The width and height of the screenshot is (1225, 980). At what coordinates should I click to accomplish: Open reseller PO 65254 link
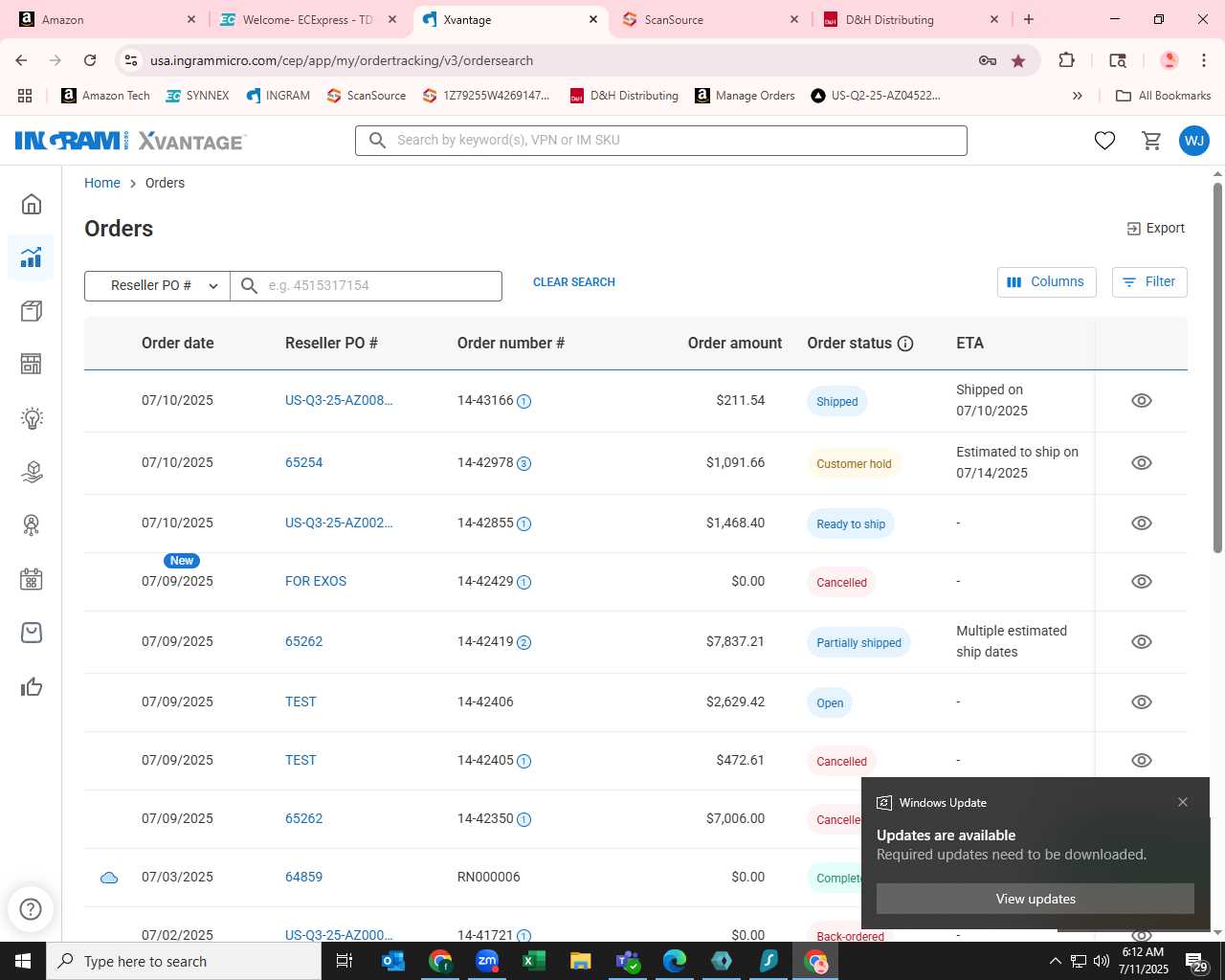304,463
